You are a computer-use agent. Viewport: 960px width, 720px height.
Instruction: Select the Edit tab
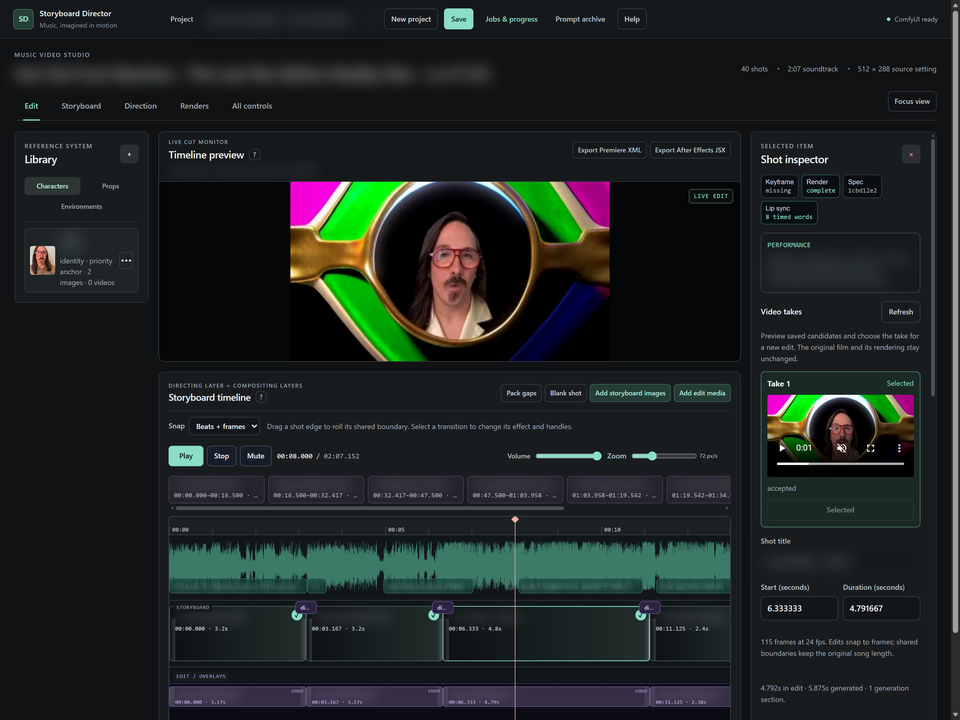(x=31, y=106)
